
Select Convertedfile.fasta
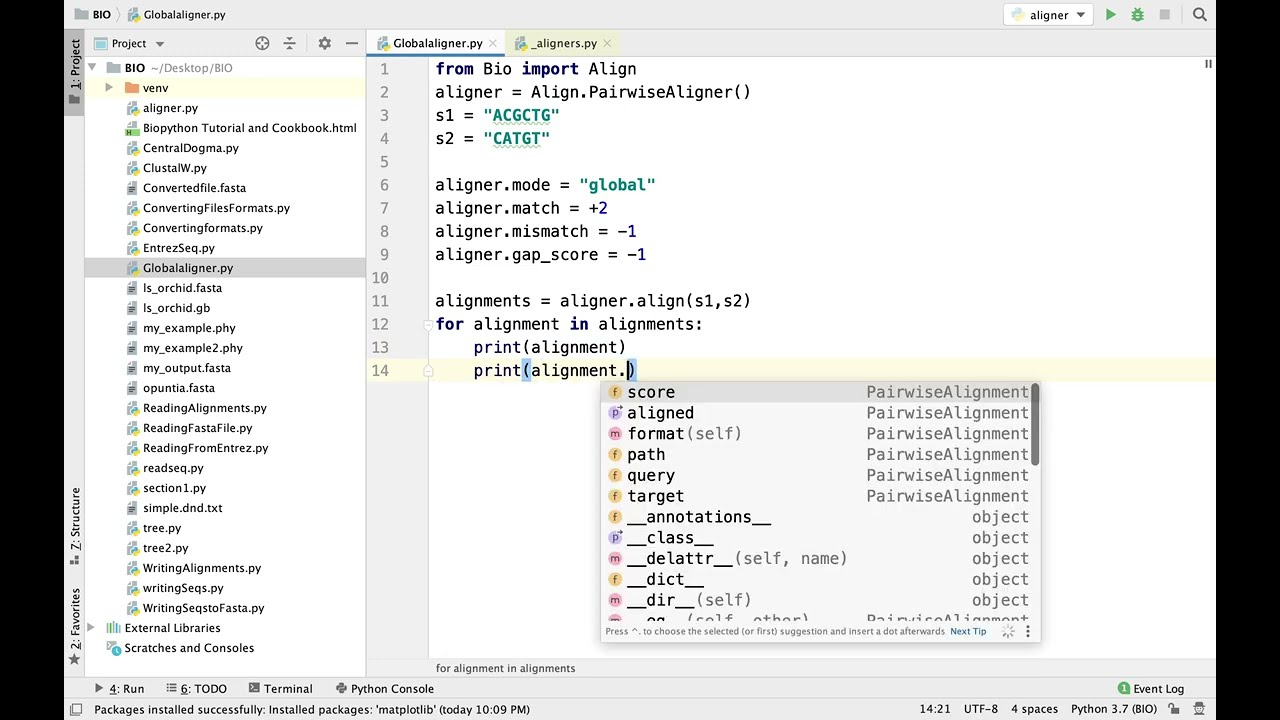click(194, 188)
